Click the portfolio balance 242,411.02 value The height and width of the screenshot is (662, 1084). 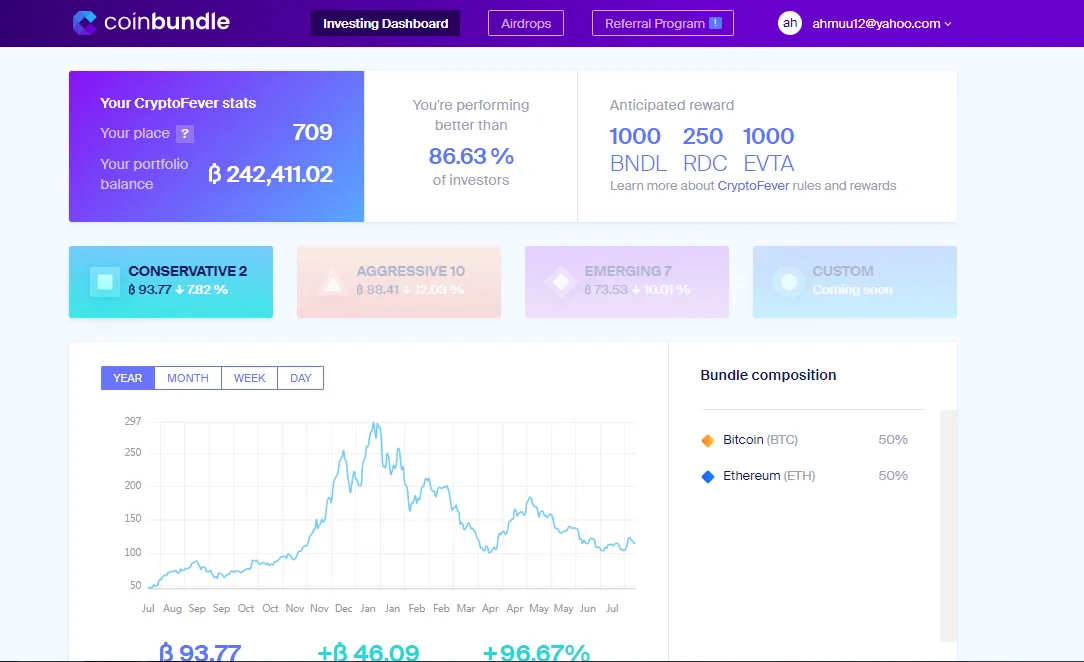click(270, 174)
